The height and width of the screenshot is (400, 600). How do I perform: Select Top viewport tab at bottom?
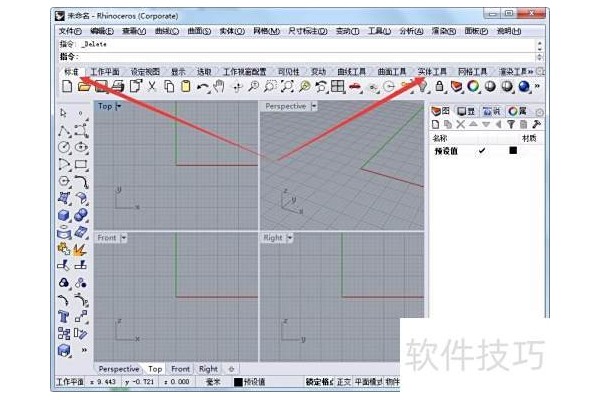click(155, 369)
